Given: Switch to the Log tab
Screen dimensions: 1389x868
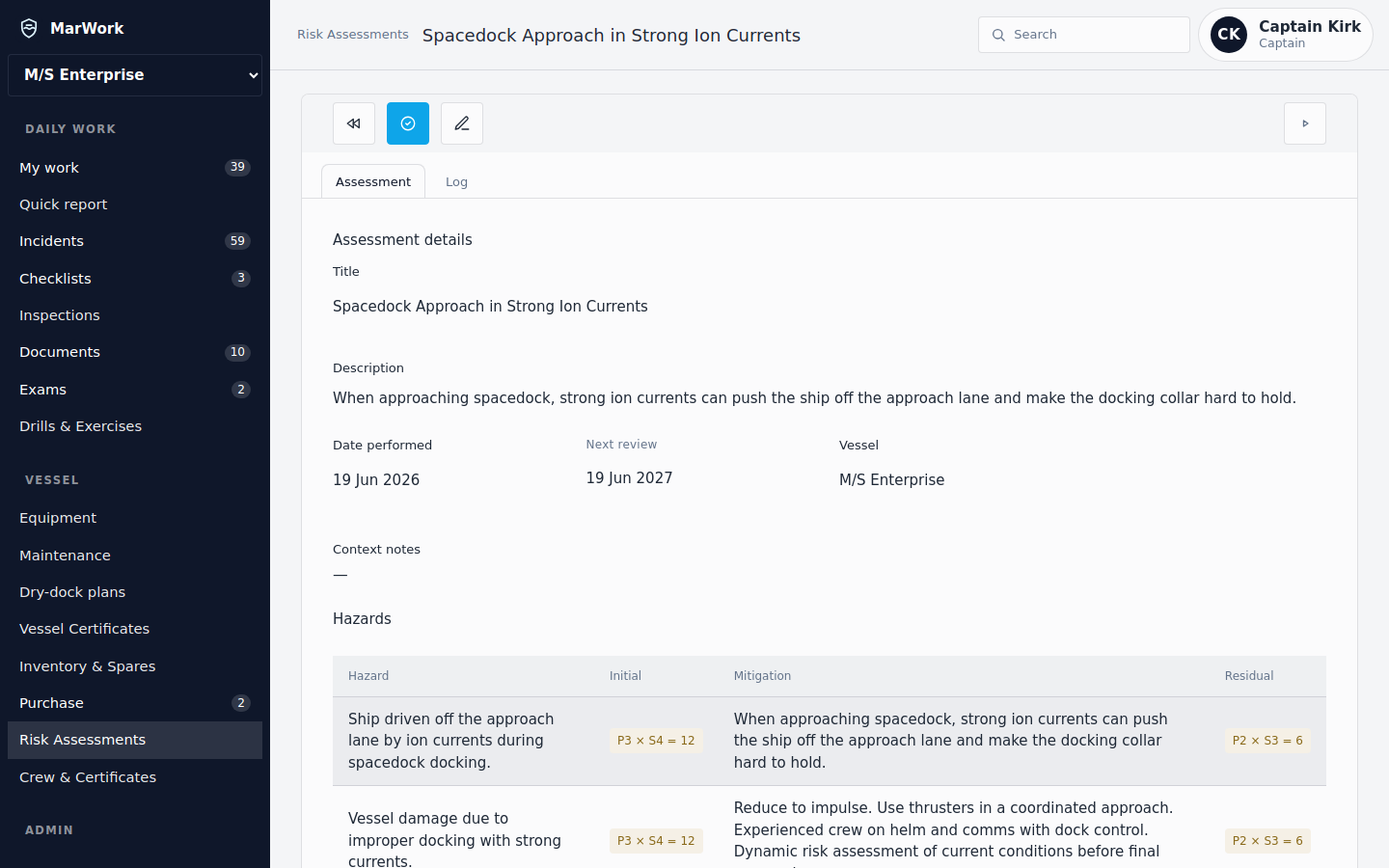Looking at the screenshot, I should point(456,181).
